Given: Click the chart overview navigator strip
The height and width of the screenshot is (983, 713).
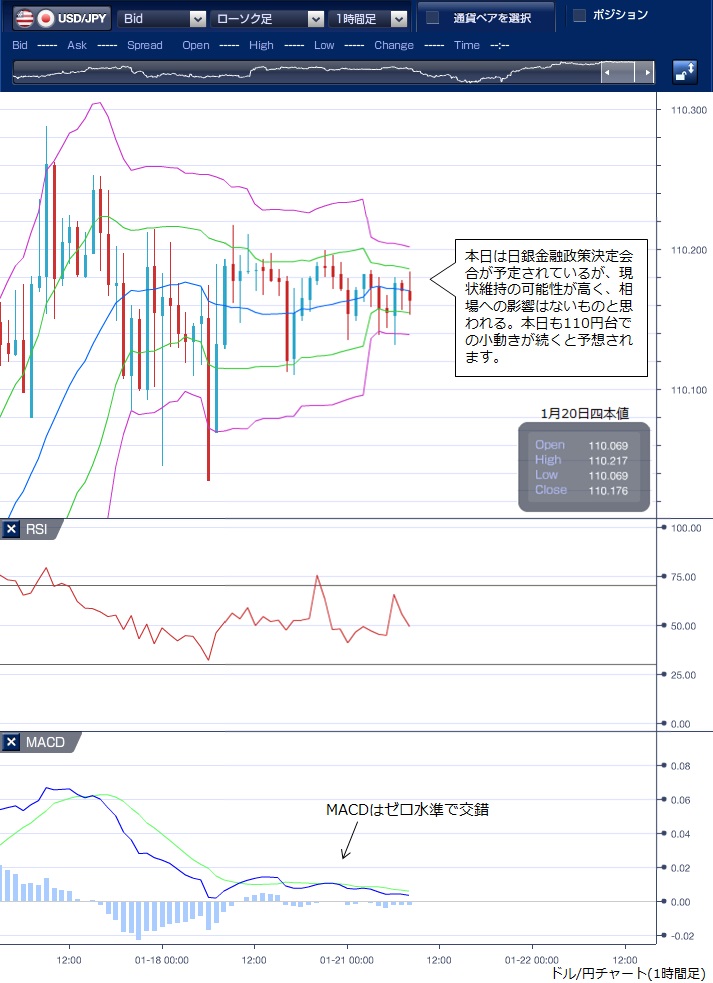Looking at the screenshot, I should [x=300, y=73].
